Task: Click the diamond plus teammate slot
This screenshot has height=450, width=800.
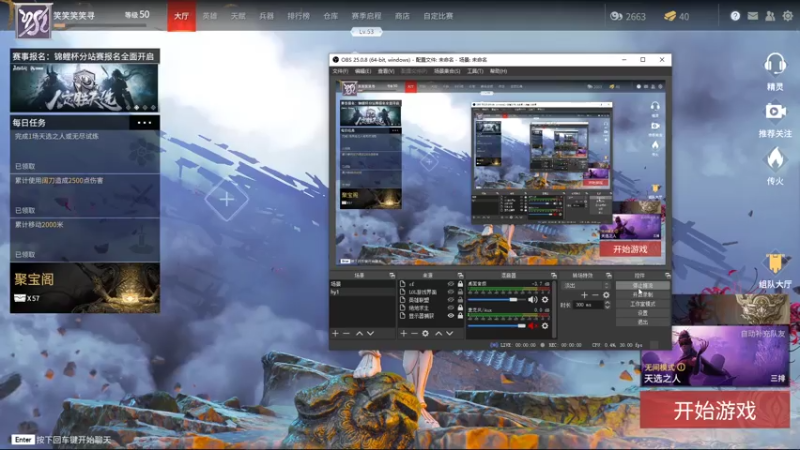Action: click(227, 199)
